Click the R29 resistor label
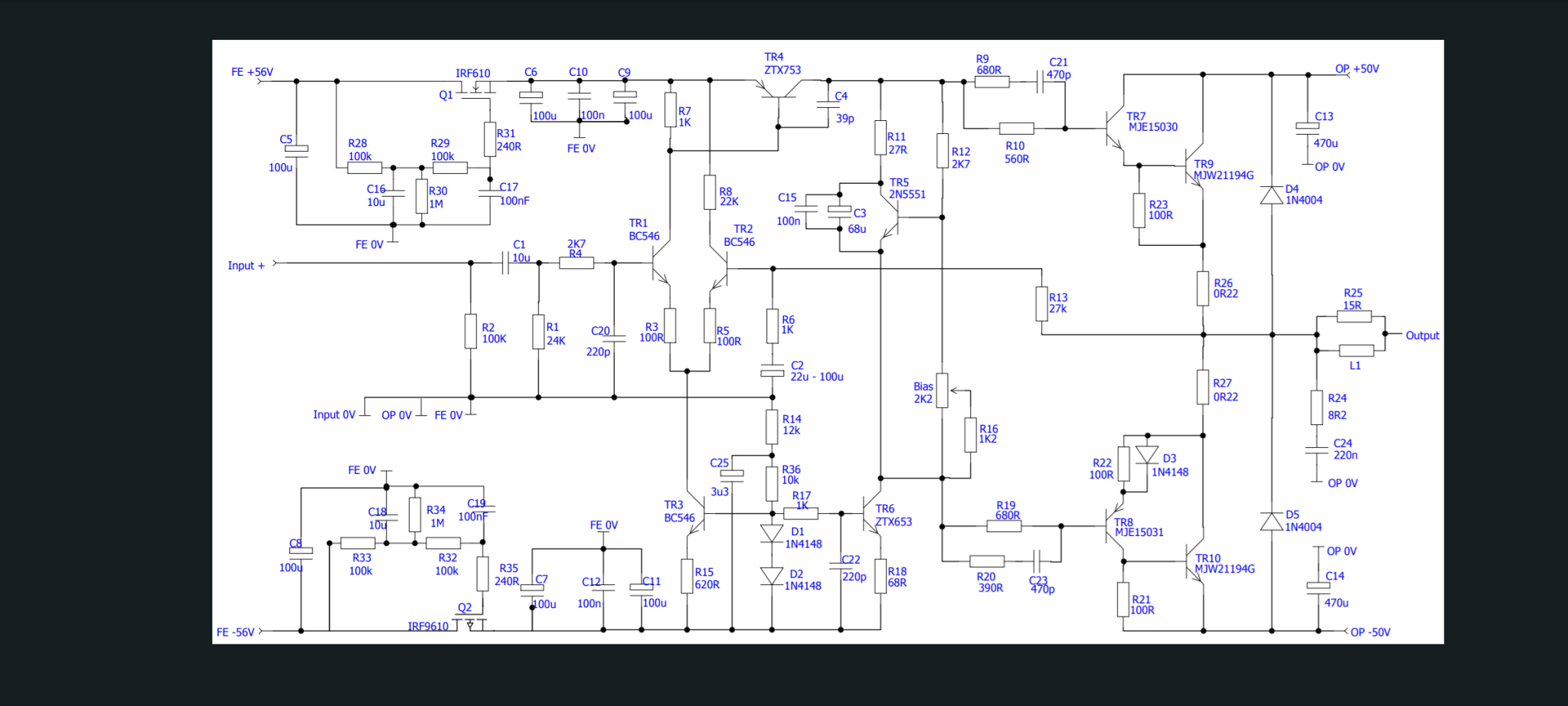1568x706 pixels. [439, 143]
